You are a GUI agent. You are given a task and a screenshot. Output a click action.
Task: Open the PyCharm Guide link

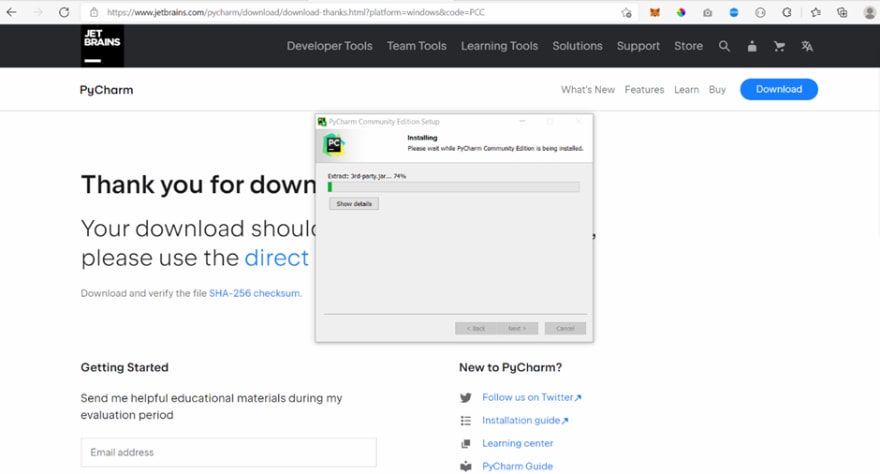point(517,466)
